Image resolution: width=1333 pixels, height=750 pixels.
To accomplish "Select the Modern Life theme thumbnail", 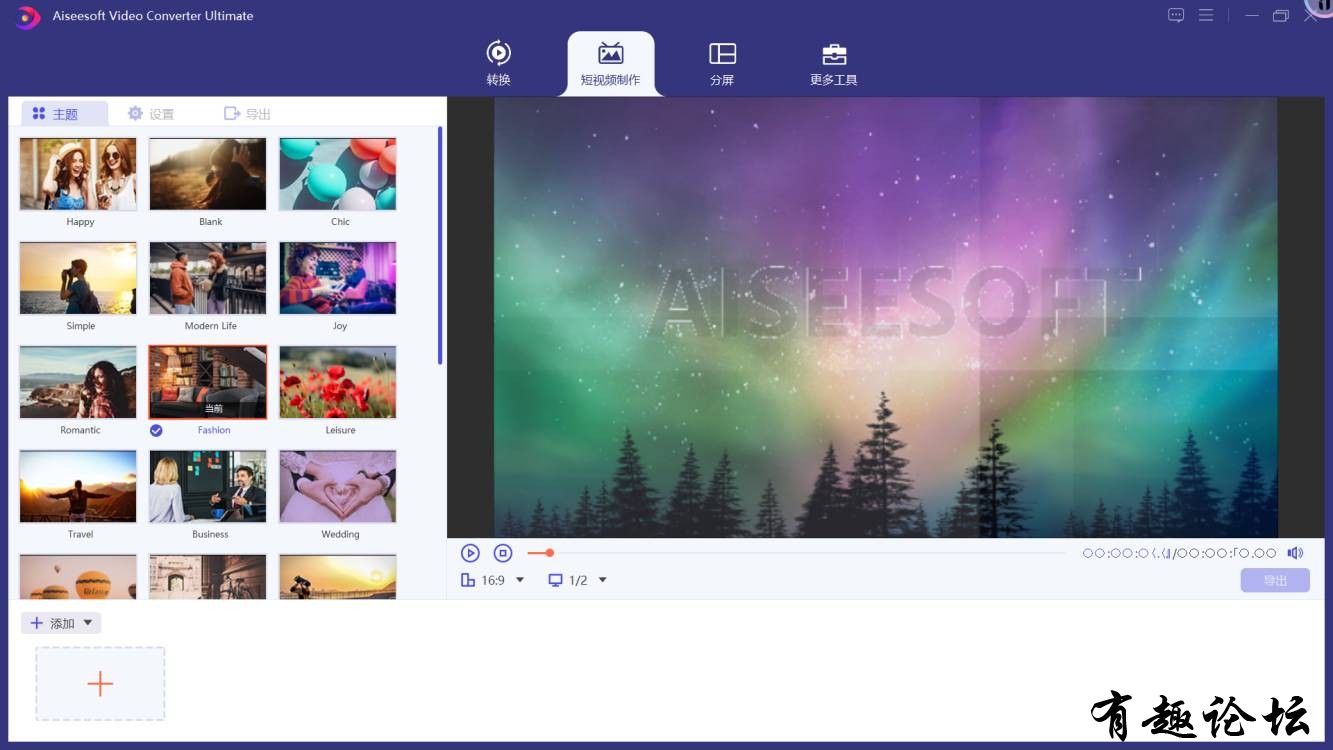I will pyautogui.click(x=208, y=278).
